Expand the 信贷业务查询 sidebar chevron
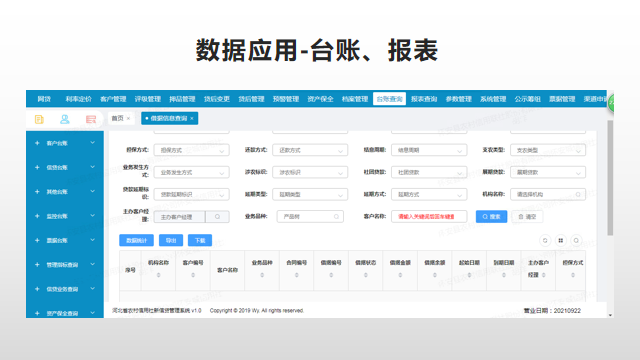 (x=93, y=289)
